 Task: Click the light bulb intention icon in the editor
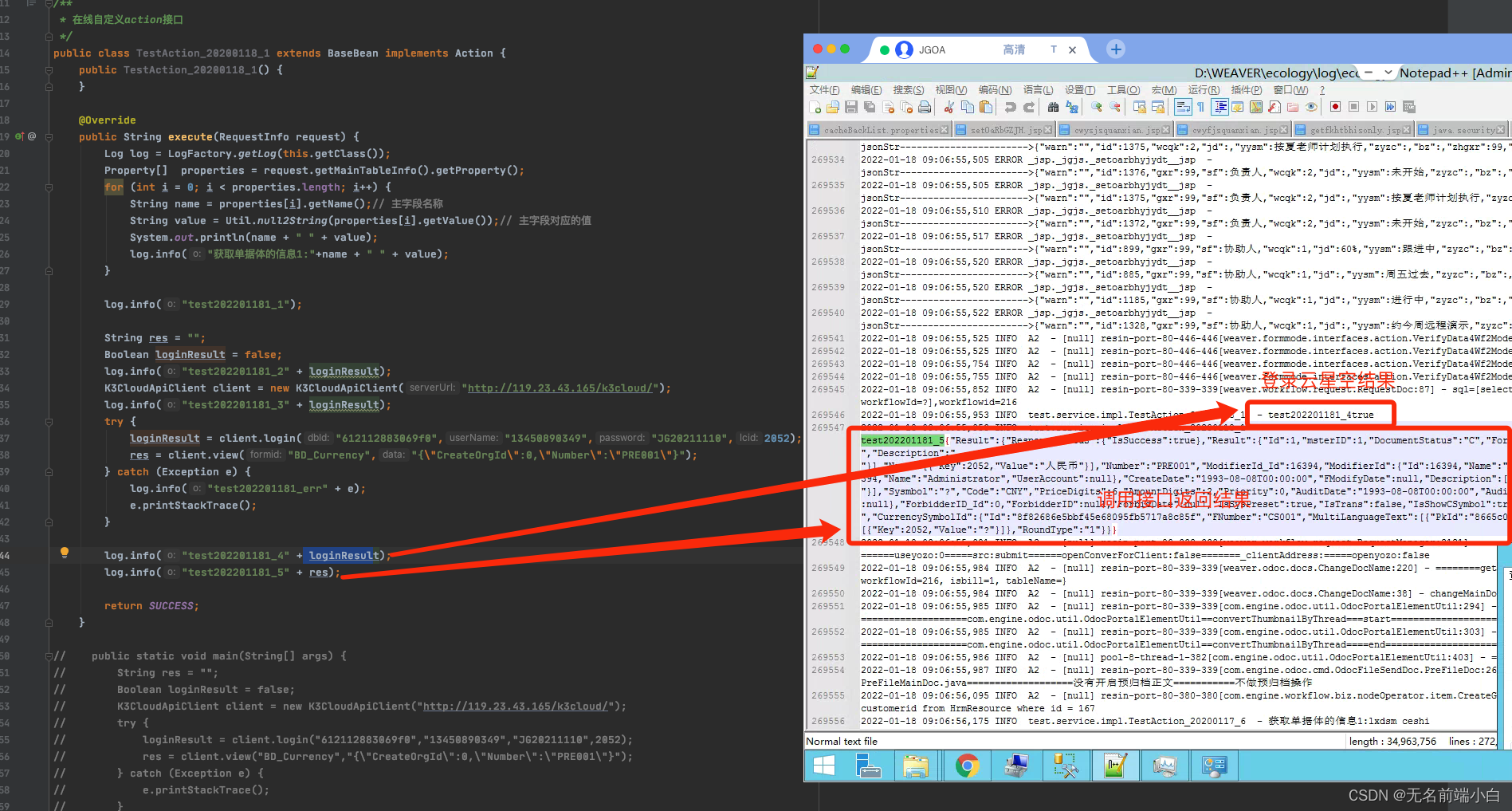65,553
